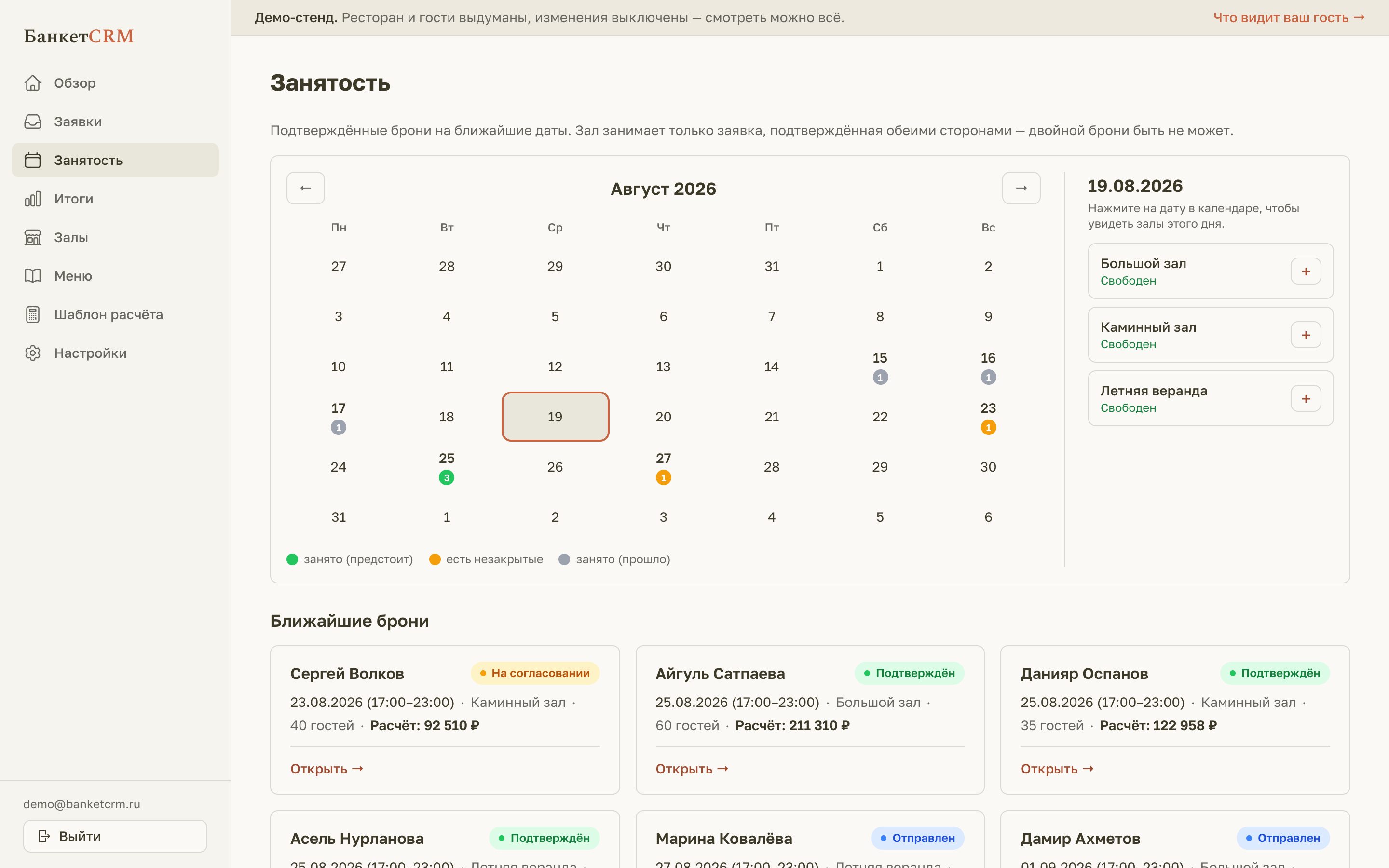Go to previous month with left arrow
Viewport: 1389px width, 868px height.
tap(305, 188)
